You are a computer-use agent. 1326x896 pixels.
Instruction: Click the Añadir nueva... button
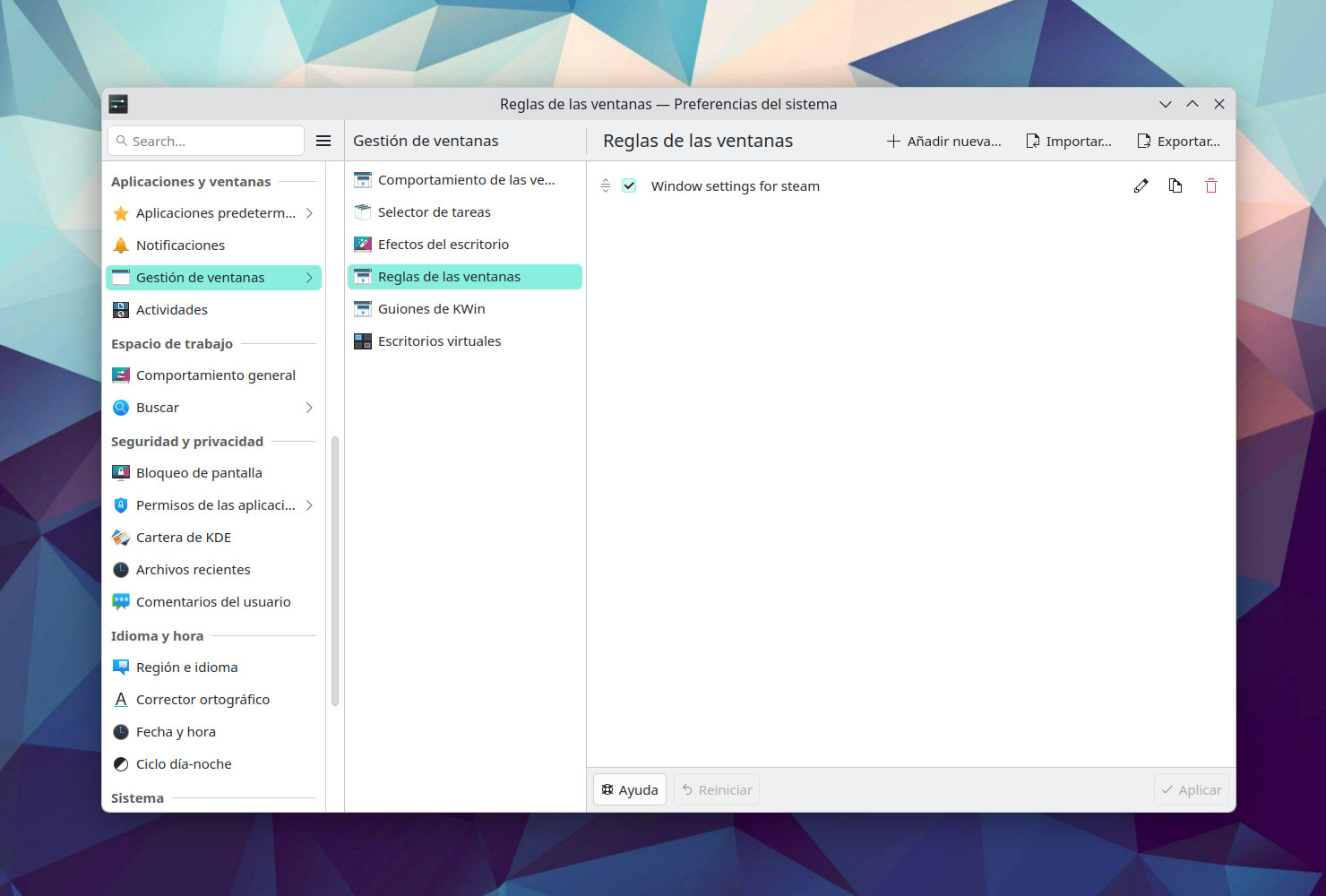tap(943, 141)
